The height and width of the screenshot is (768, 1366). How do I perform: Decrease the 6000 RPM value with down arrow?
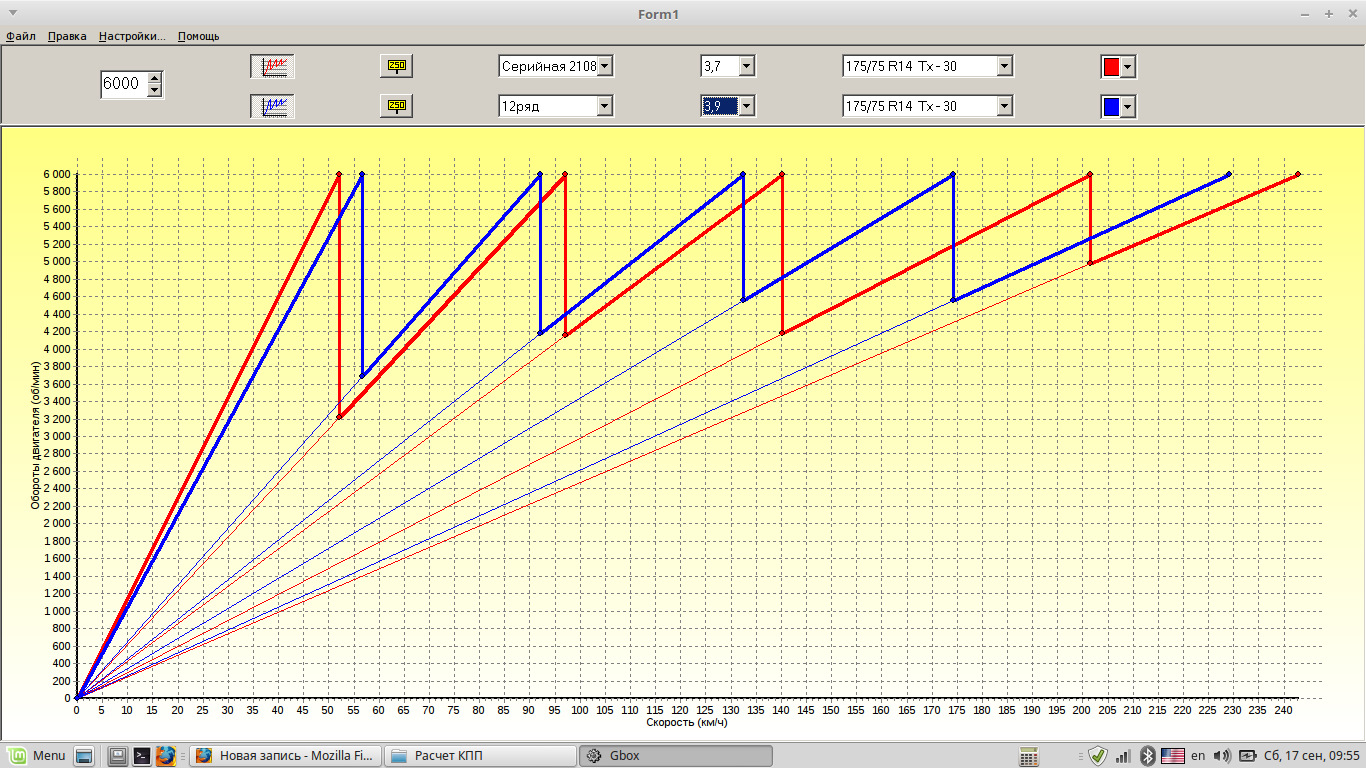tap(154, 91)
